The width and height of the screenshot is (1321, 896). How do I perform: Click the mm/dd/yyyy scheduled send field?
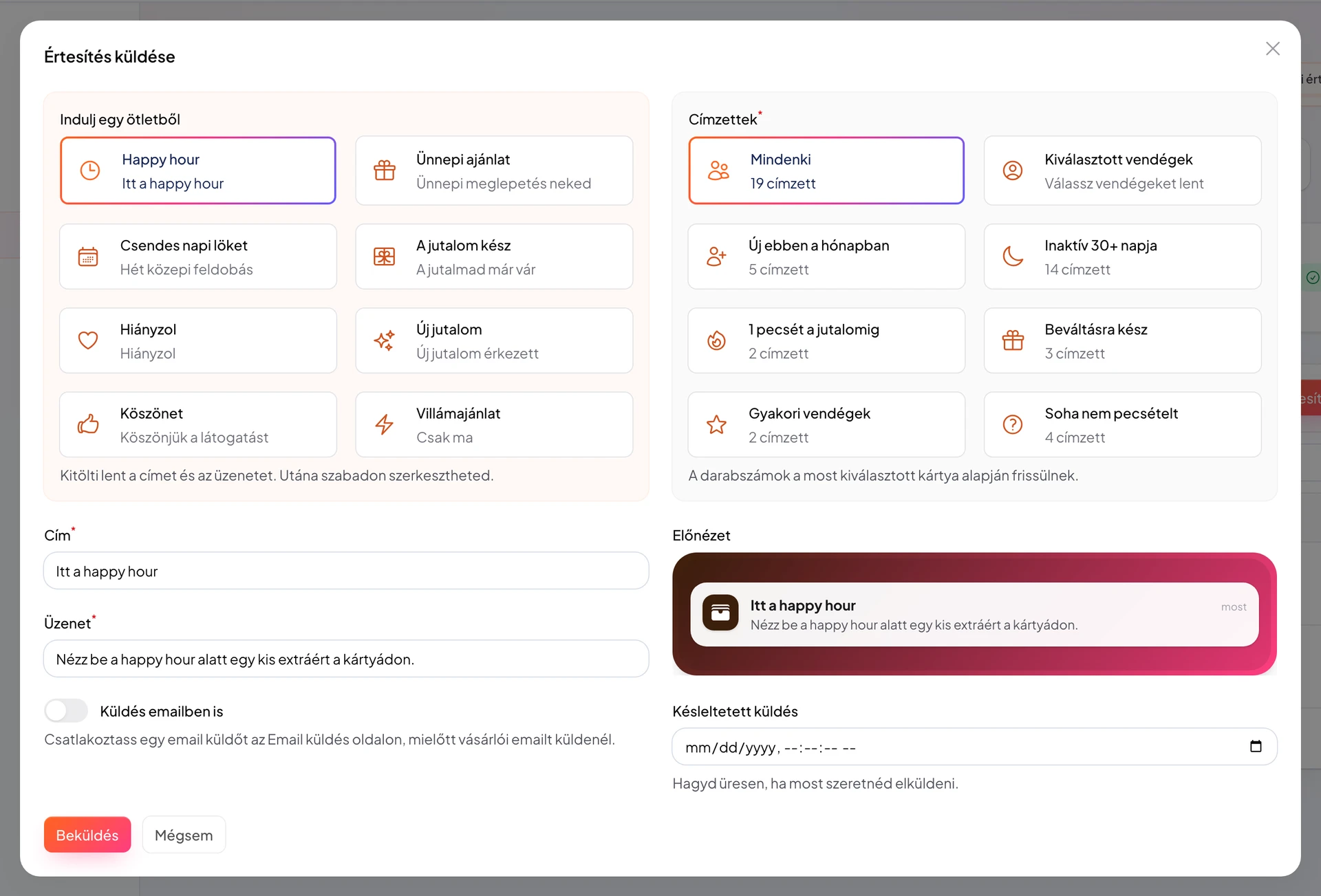[x=974, y=747]
